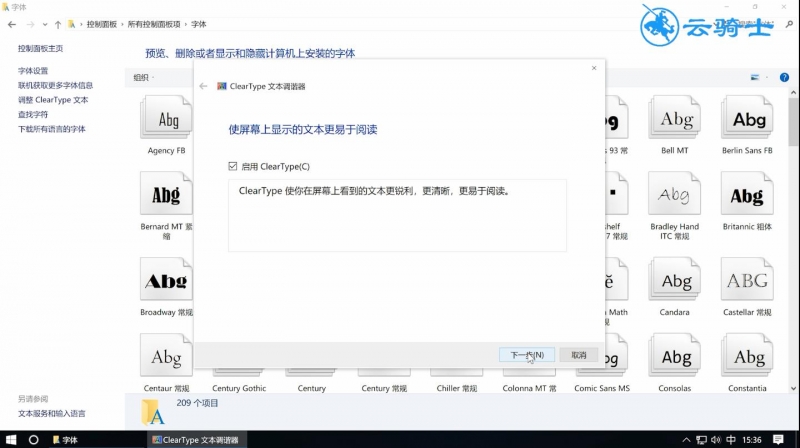The image size is (800, 448).
Task: Open the 组织 dropdown menu
Action: point(143,78)
